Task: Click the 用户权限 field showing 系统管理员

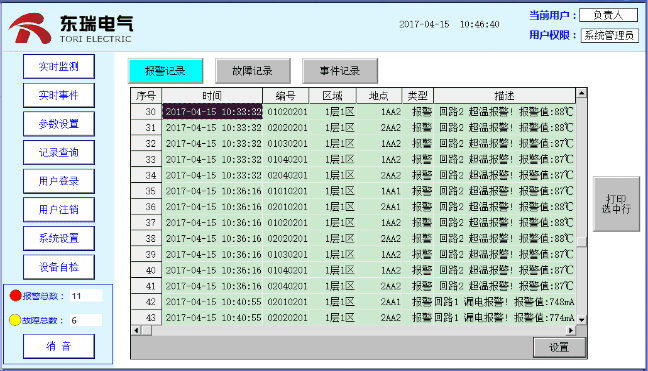Action: pyautogui.click(x=610, y=36)
